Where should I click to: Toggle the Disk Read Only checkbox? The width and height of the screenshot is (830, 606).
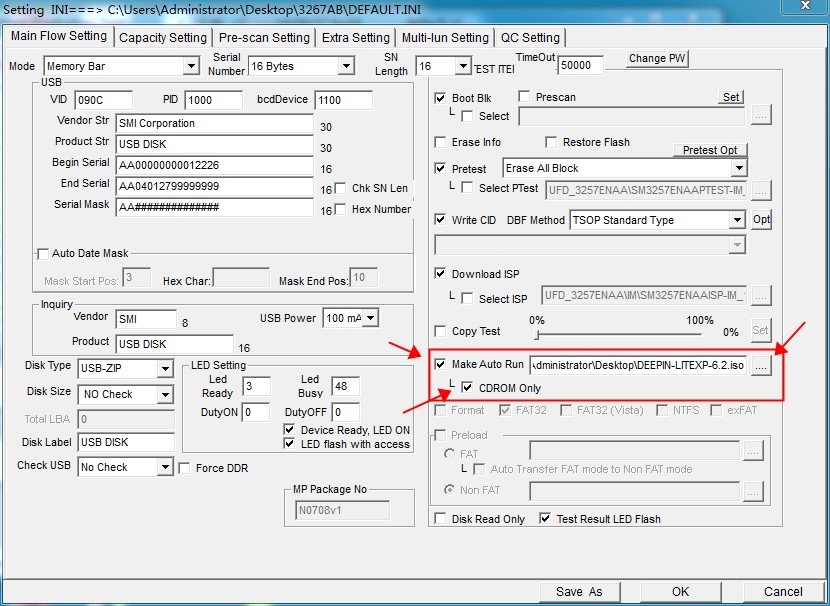[x=441, y=519]
